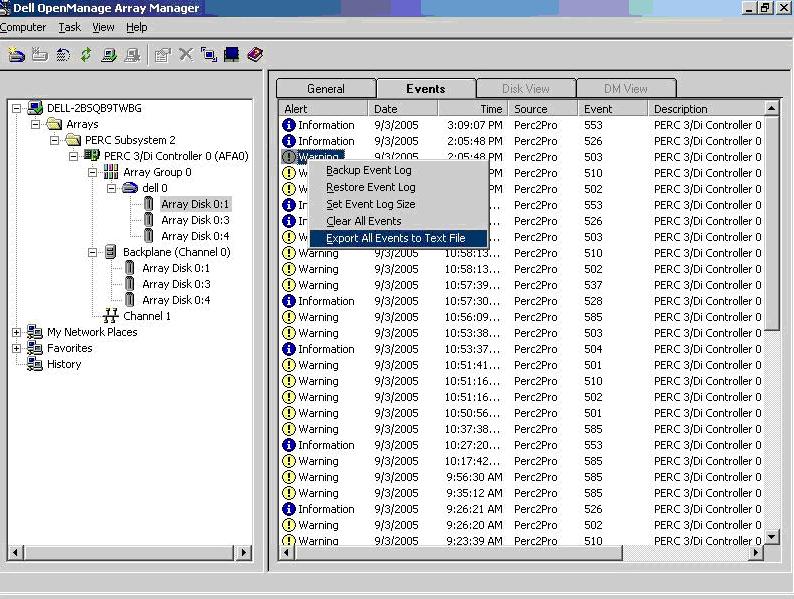794x599 pixels.
Task: Click the History icon in tree
Action: point(35,364)
